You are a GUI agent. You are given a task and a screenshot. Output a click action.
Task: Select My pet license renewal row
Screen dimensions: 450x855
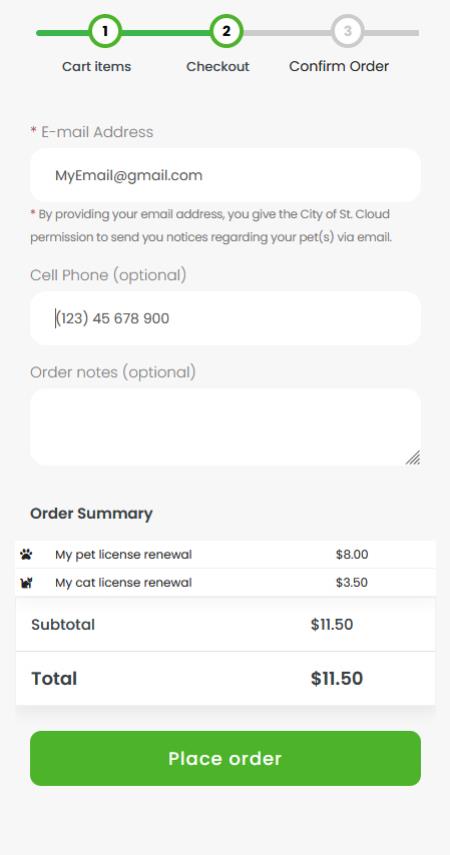pos(225,555)
